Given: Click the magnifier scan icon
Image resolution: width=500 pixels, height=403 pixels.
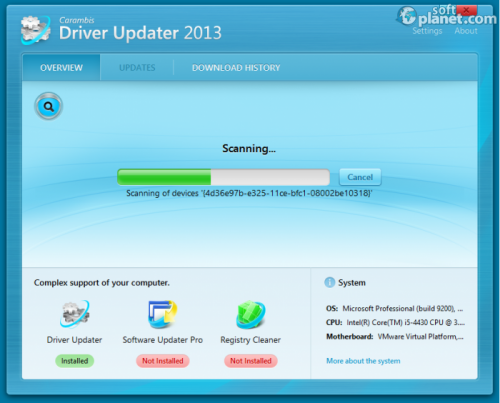Looking at the screenshot, I should click(49, 107).
